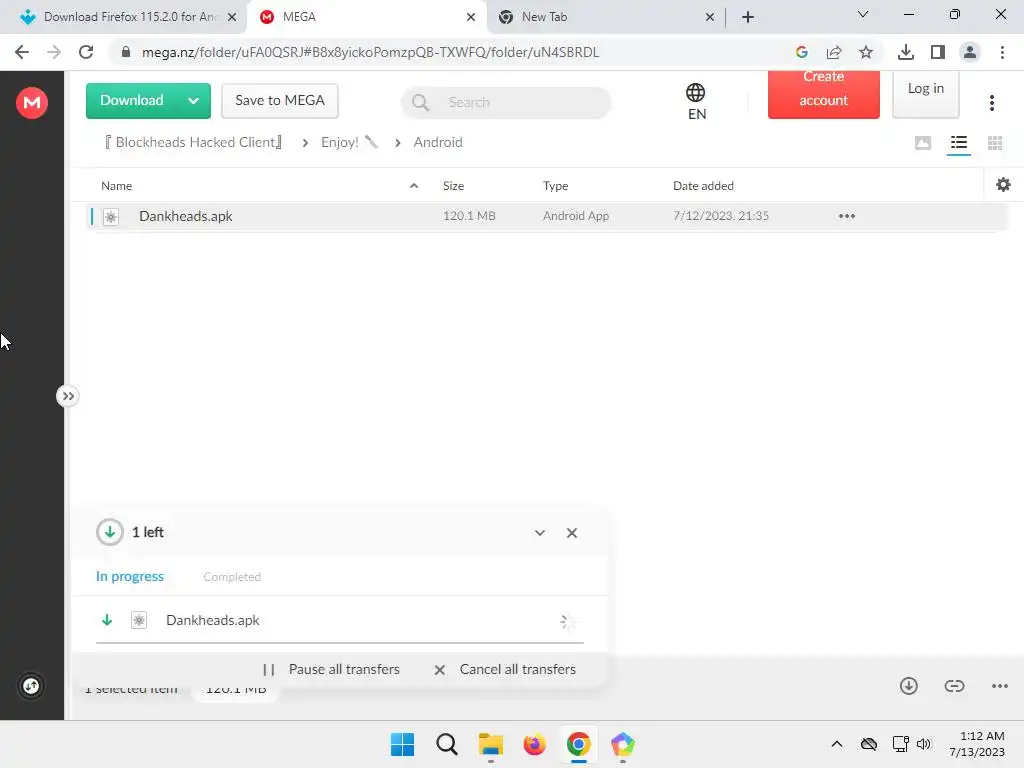Switch to grid thumbnail view
This screenshot has width=1024, height=768.
995,143
